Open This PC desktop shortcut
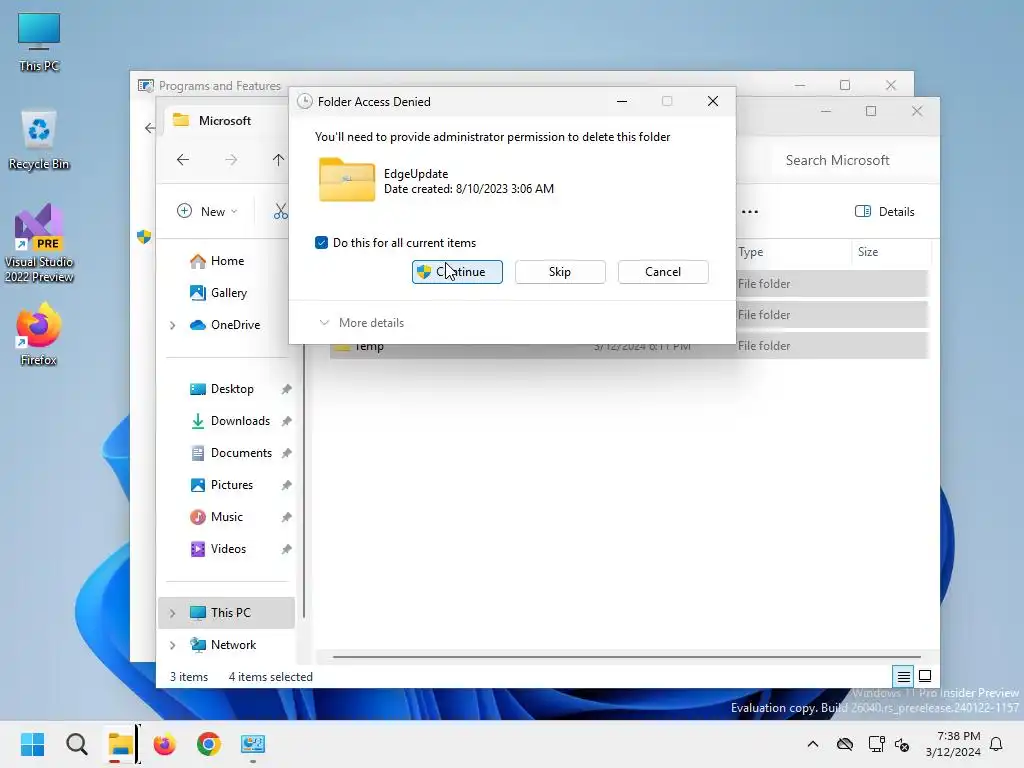 tap(39, 42)
